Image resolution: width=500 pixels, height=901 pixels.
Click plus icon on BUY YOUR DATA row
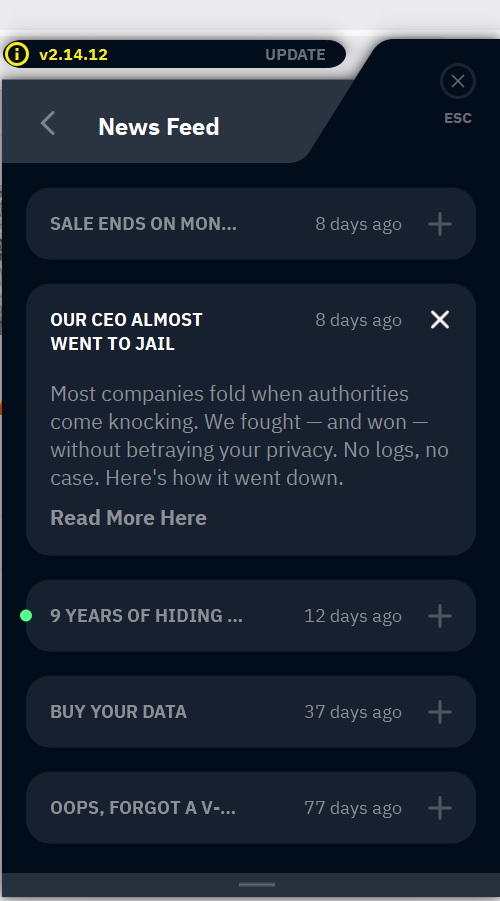click(440, 712)
